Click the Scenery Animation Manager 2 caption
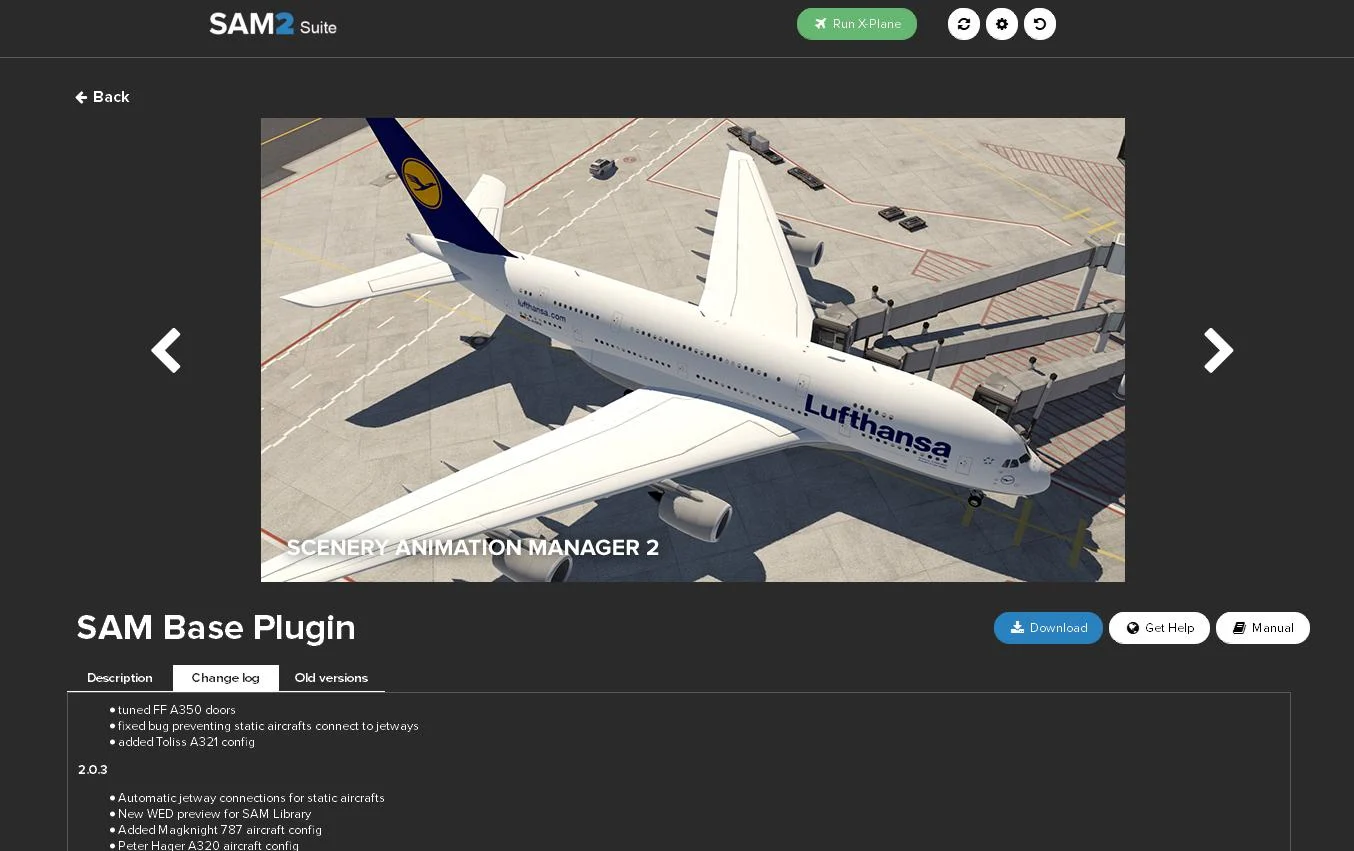1354x851 pixels. point(473,547)
